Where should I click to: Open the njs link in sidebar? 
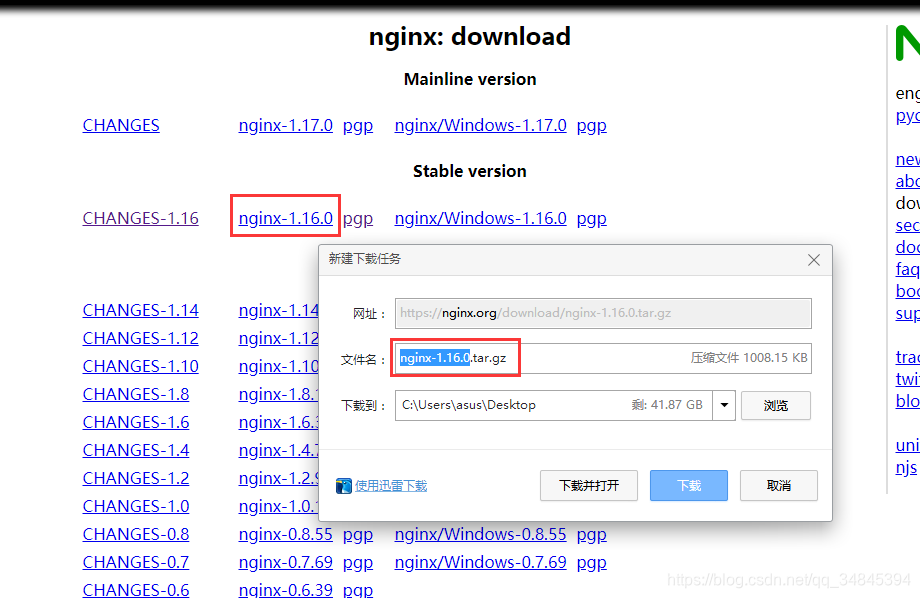point(907,468)
